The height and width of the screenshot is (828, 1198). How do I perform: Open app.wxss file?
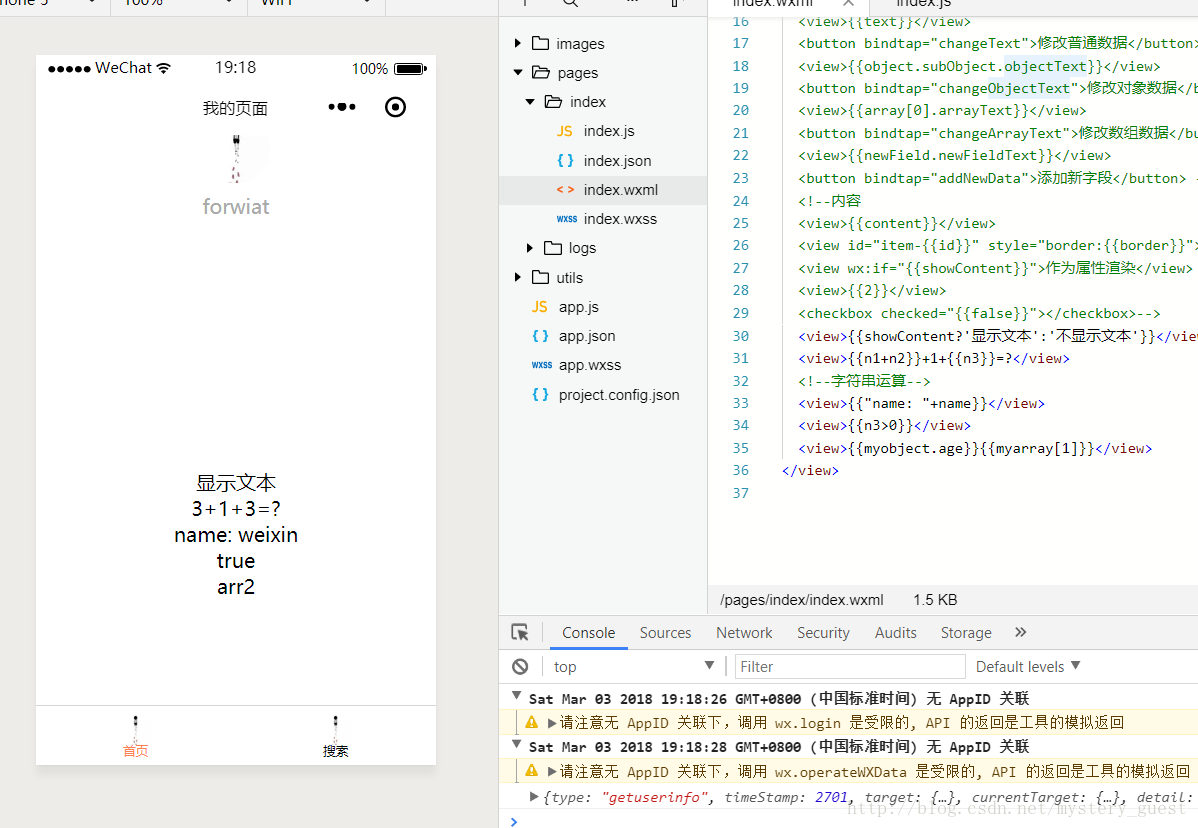[590, 365]
